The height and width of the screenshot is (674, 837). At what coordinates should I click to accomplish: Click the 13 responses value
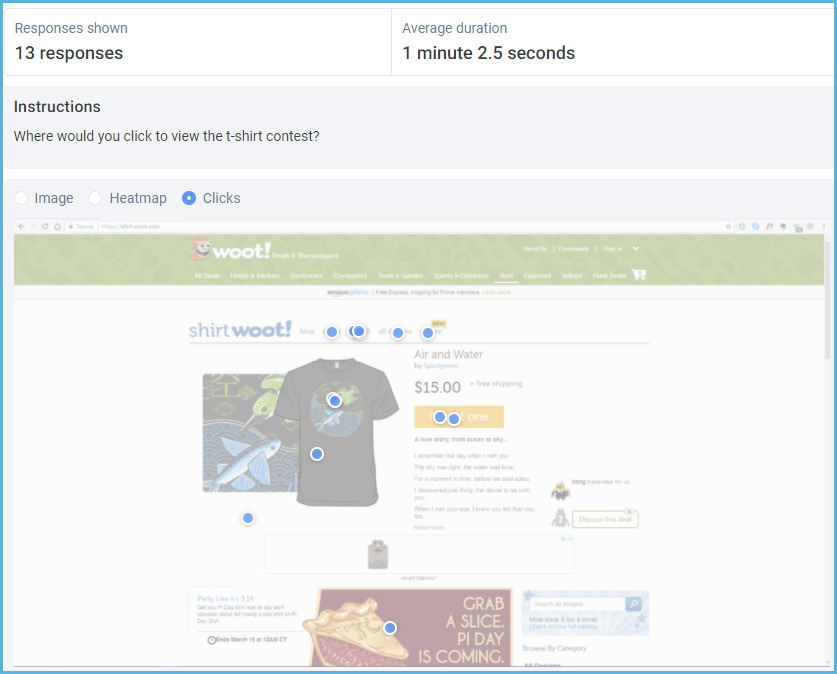(69, 53)
